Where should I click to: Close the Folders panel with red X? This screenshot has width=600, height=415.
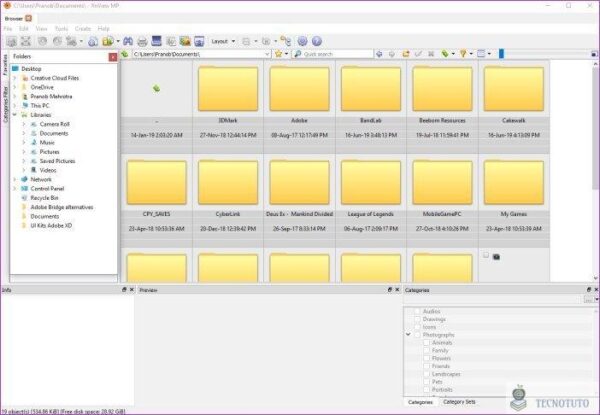point(113,57)
